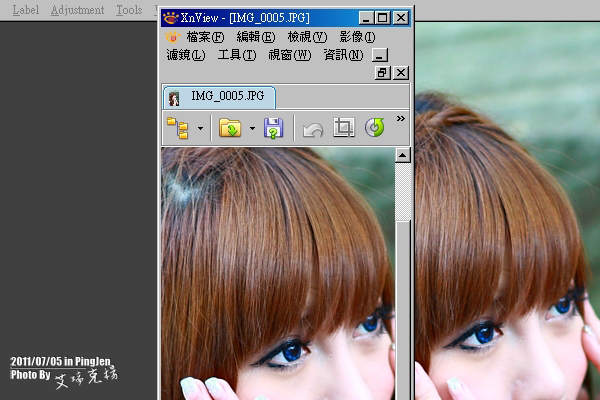This screenshot has height=400, width=600.
Task: Open the Adjustment menu in background window
Action: [x=77, y=10]
